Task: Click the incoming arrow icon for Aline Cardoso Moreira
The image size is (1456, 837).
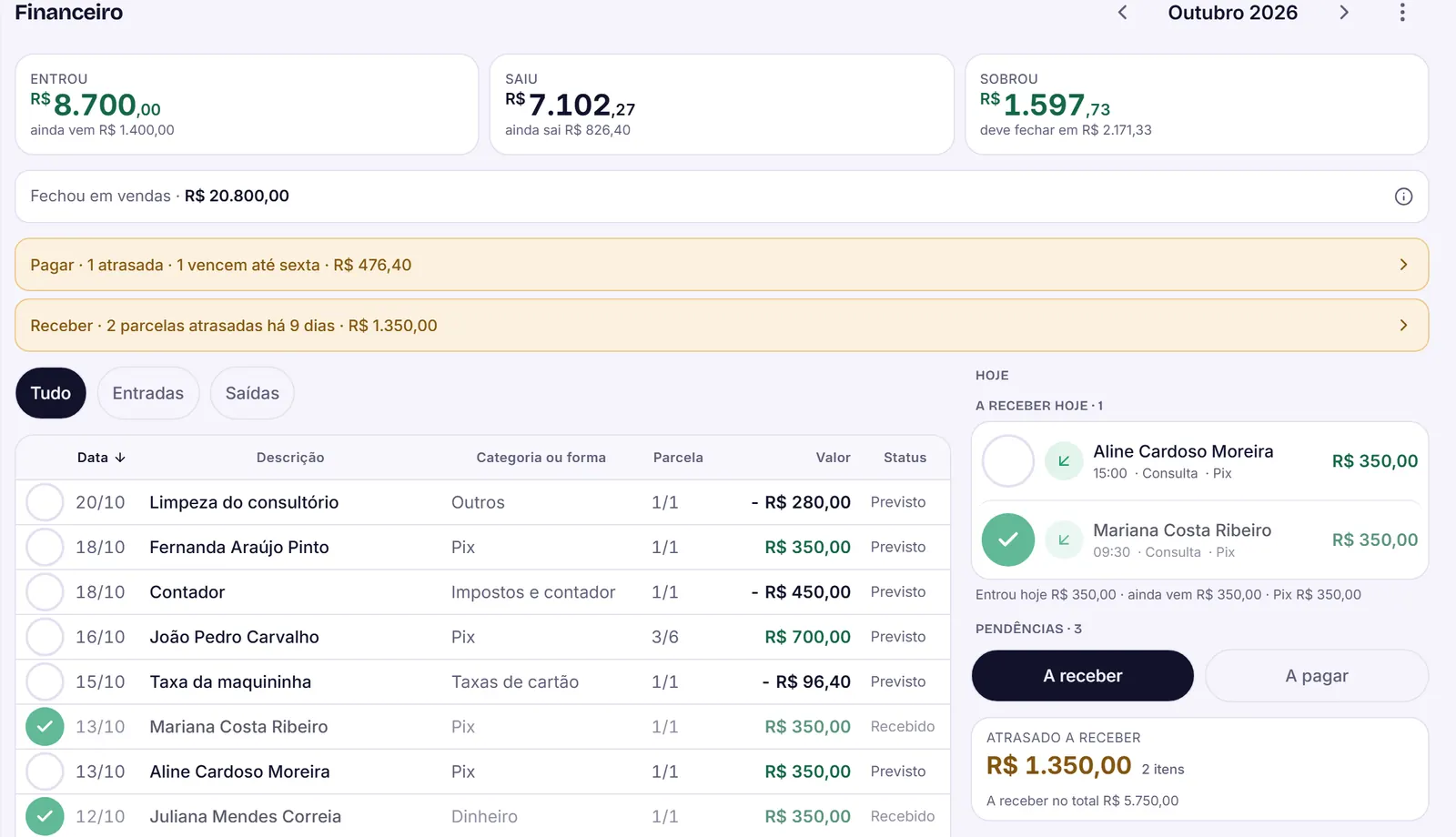Action: click(1064, 461)
